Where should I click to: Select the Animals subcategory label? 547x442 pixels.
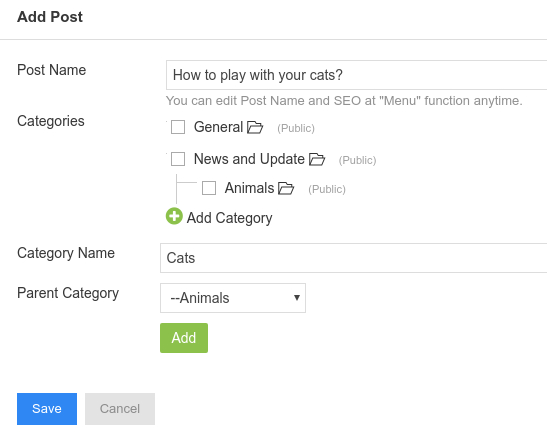[249, 188]
